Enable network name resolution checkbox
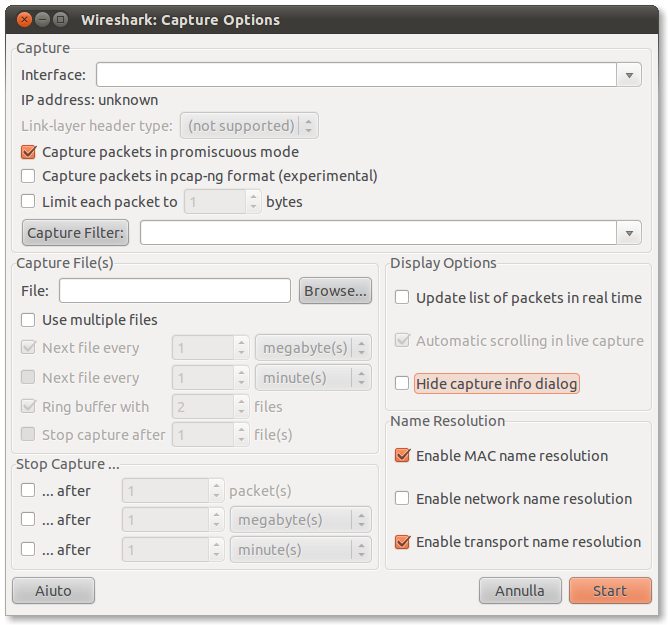The height and width of the screenshot is (625, 668). 402,499
